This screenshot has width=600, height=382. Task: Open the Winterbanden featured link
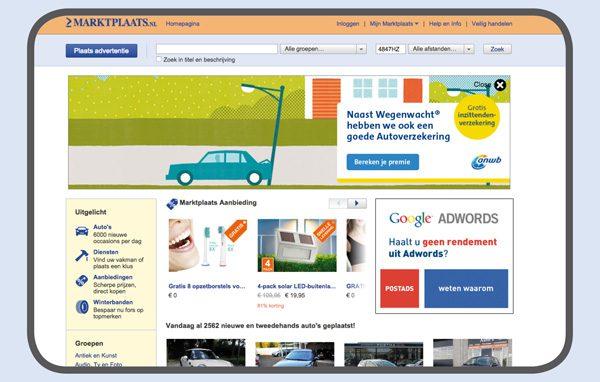(113, 302)
